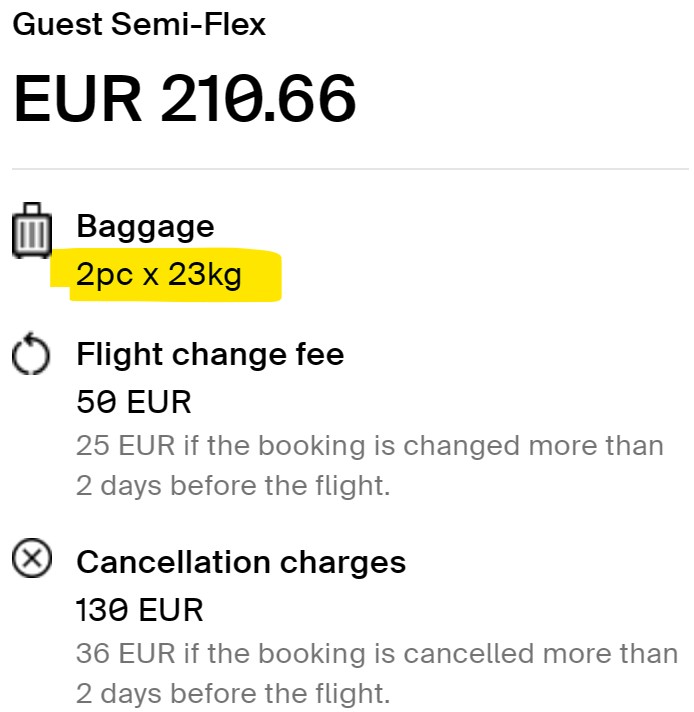Click the word 'cancelled' in the grey note
The image size is (694, 712).
[x=468, y=654]
